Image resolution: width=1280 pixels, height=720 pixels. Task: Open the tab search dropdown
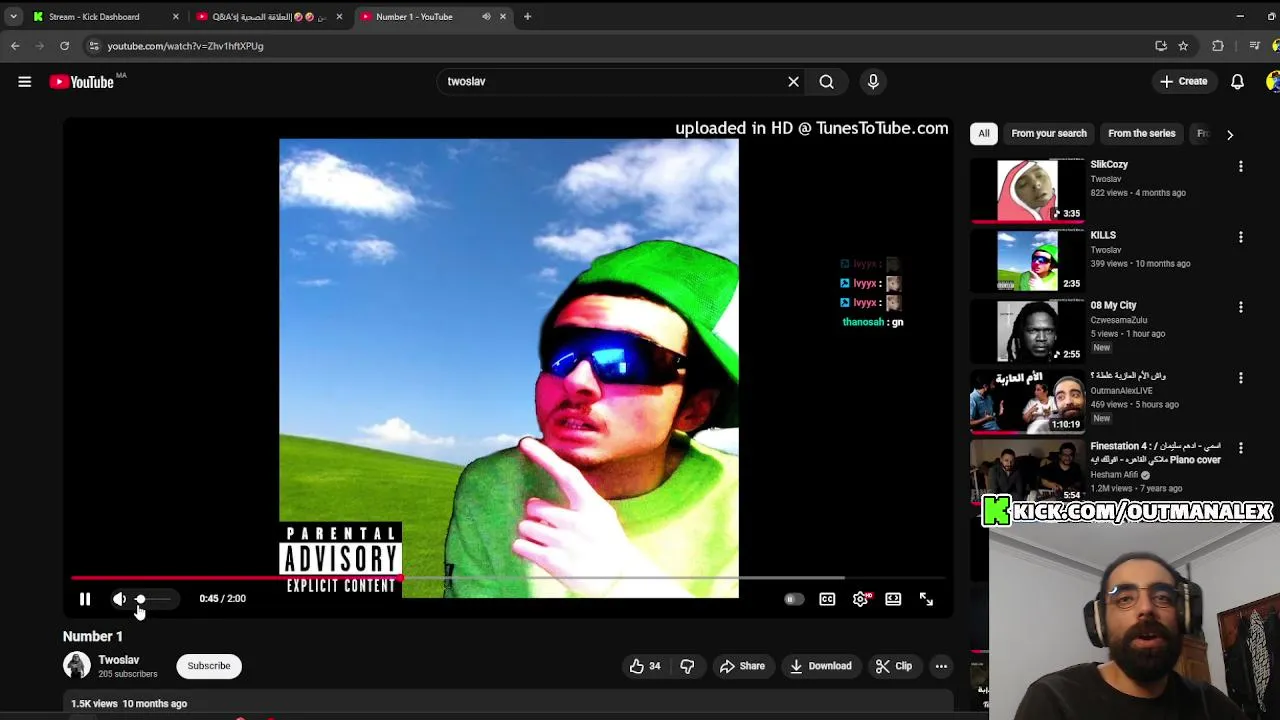coord(13,17)
